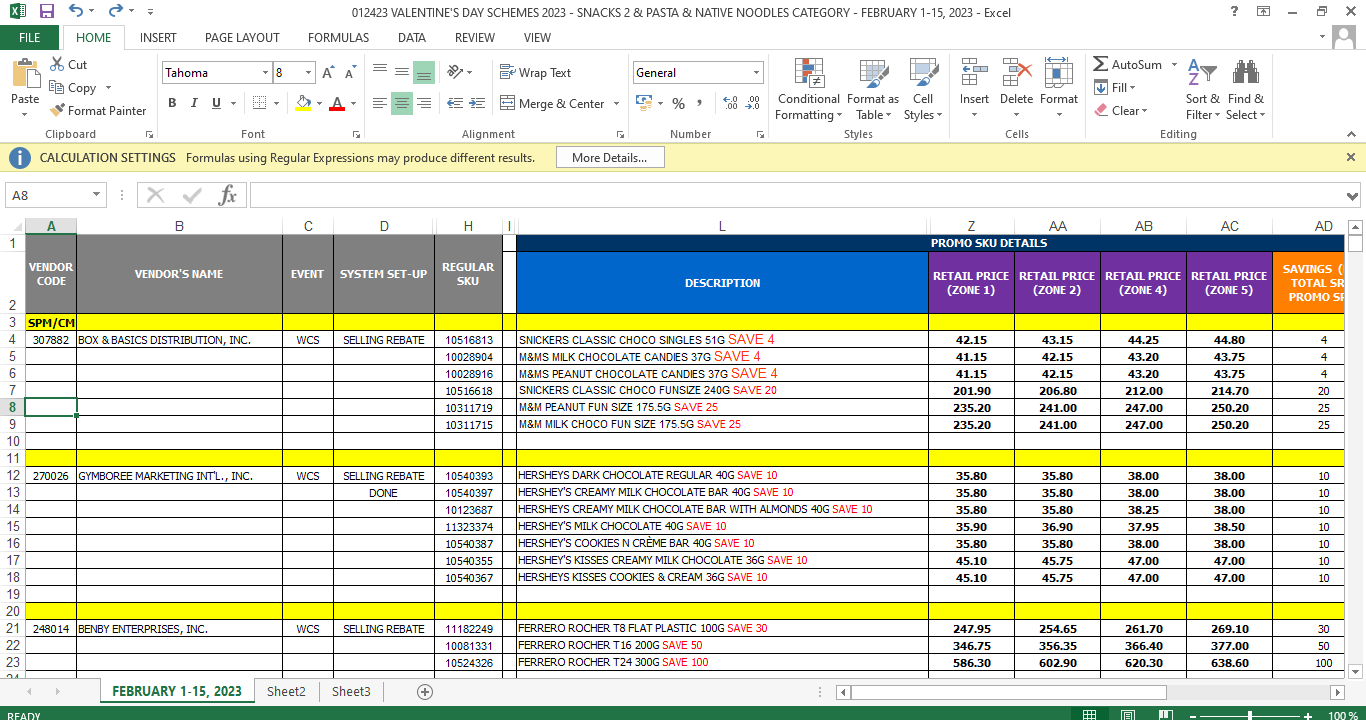Open the font color dropdown arrow
Screen dimensions: 1366x720
353,103
